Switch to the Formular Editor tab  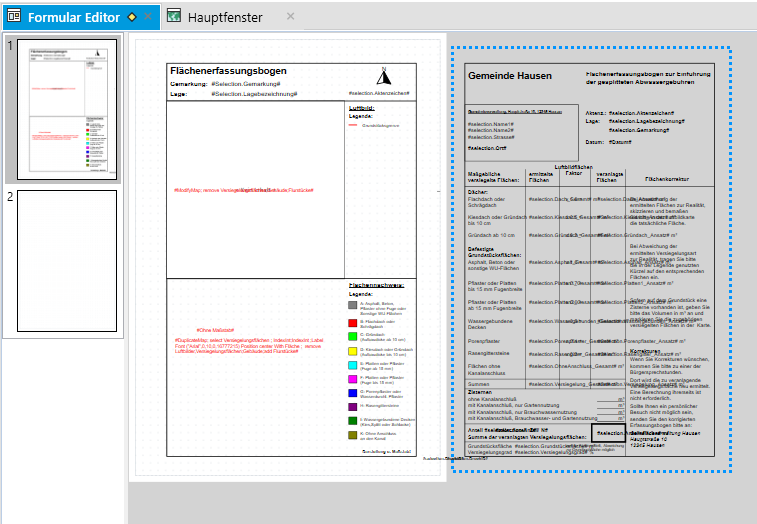point(81,17)
